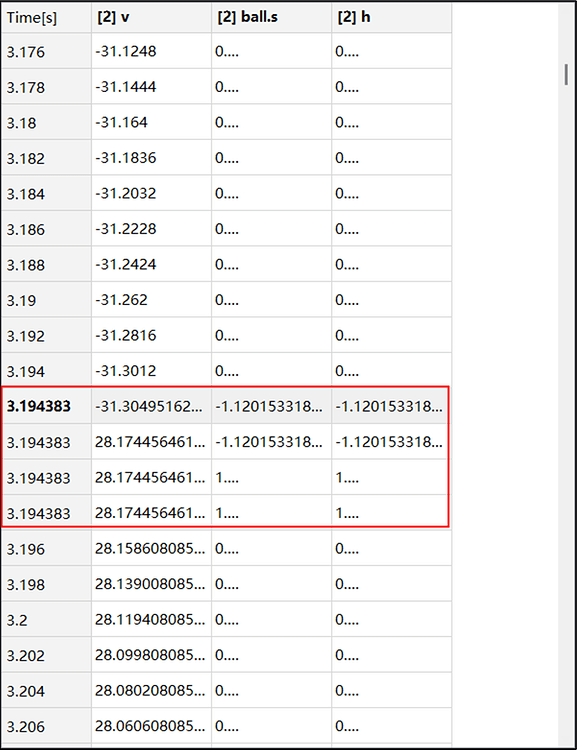Select the velocity value -31.30495162...

[x=152, y=406]
